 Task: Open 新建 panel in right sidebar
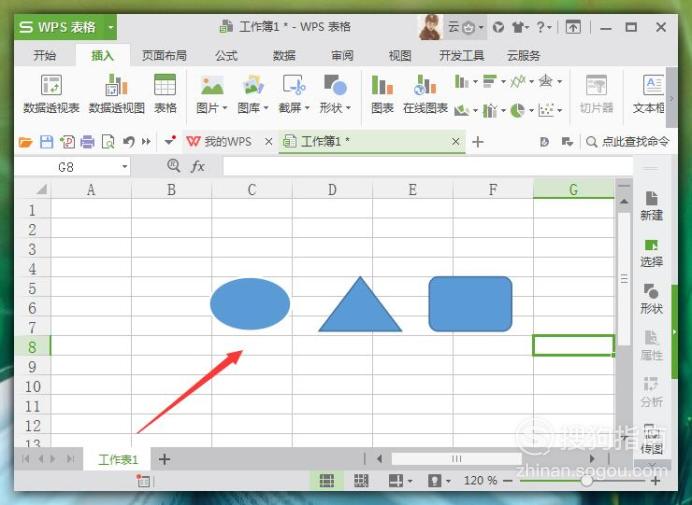pos(651,206)
